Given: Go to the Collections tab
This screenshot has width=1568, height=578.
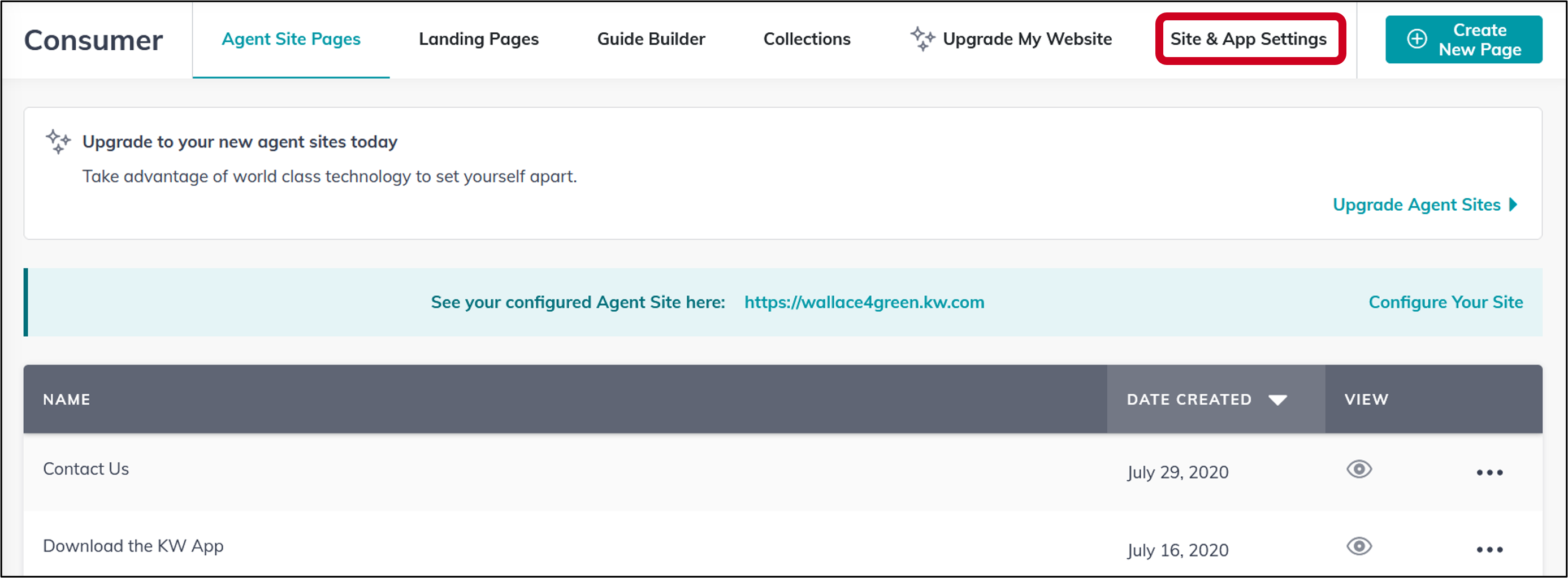Looking at the screenshot, I should (807, 39).
